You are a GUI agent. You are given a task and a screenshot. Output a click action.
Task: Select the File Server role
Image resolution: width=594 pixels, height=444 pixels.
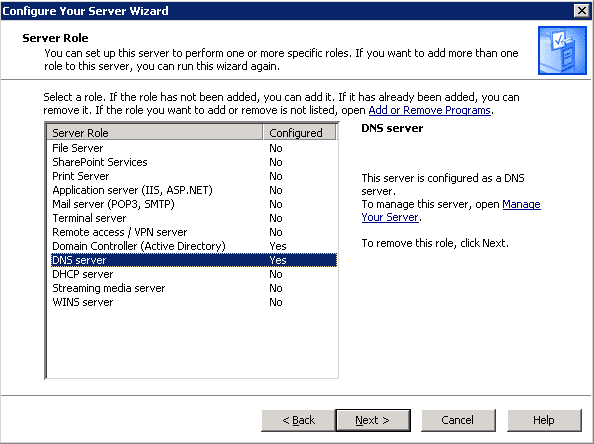[193, 148]
